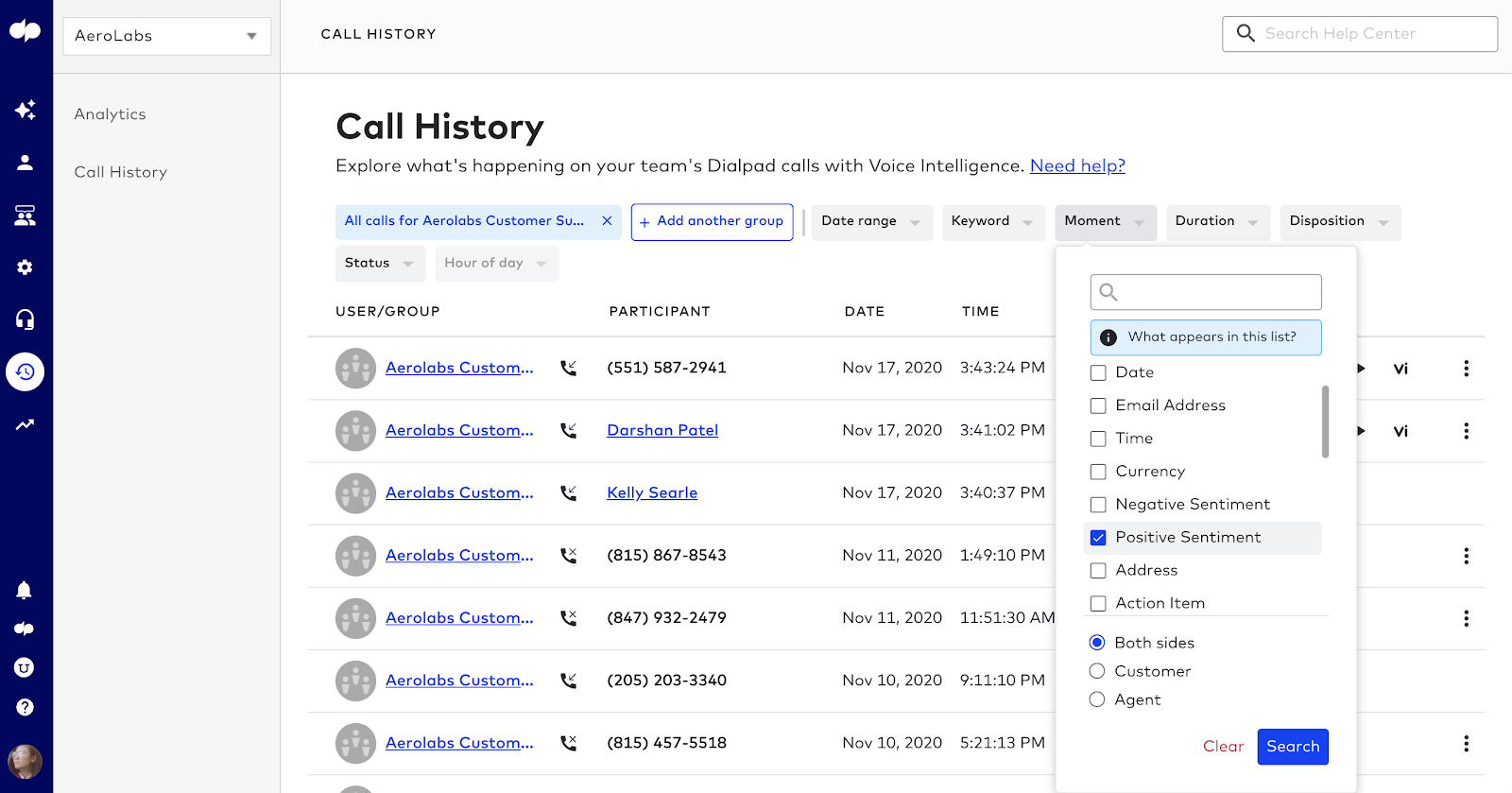The width and height of the screenshot is (1512, 793).
Task: Open the user profile icon in sidebar
Action: pos(26,163)
